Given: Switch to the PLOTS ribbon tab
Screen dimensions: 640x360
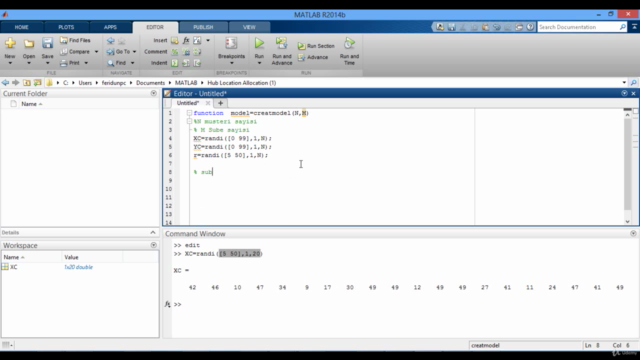Looking at the screenshot, I should tap(66, 27).
